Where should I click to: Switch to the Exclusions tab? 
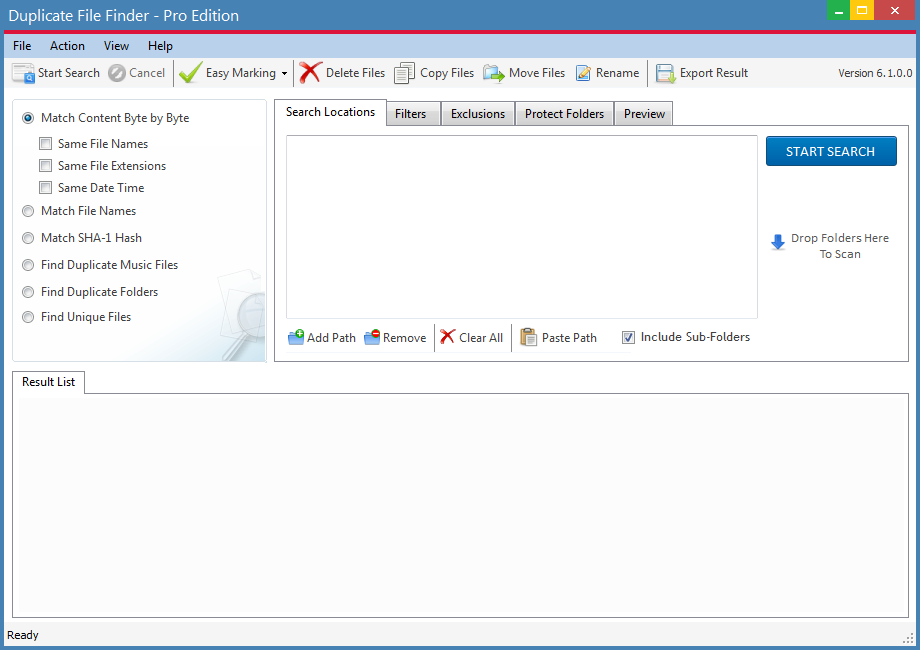tap(478, 114)
